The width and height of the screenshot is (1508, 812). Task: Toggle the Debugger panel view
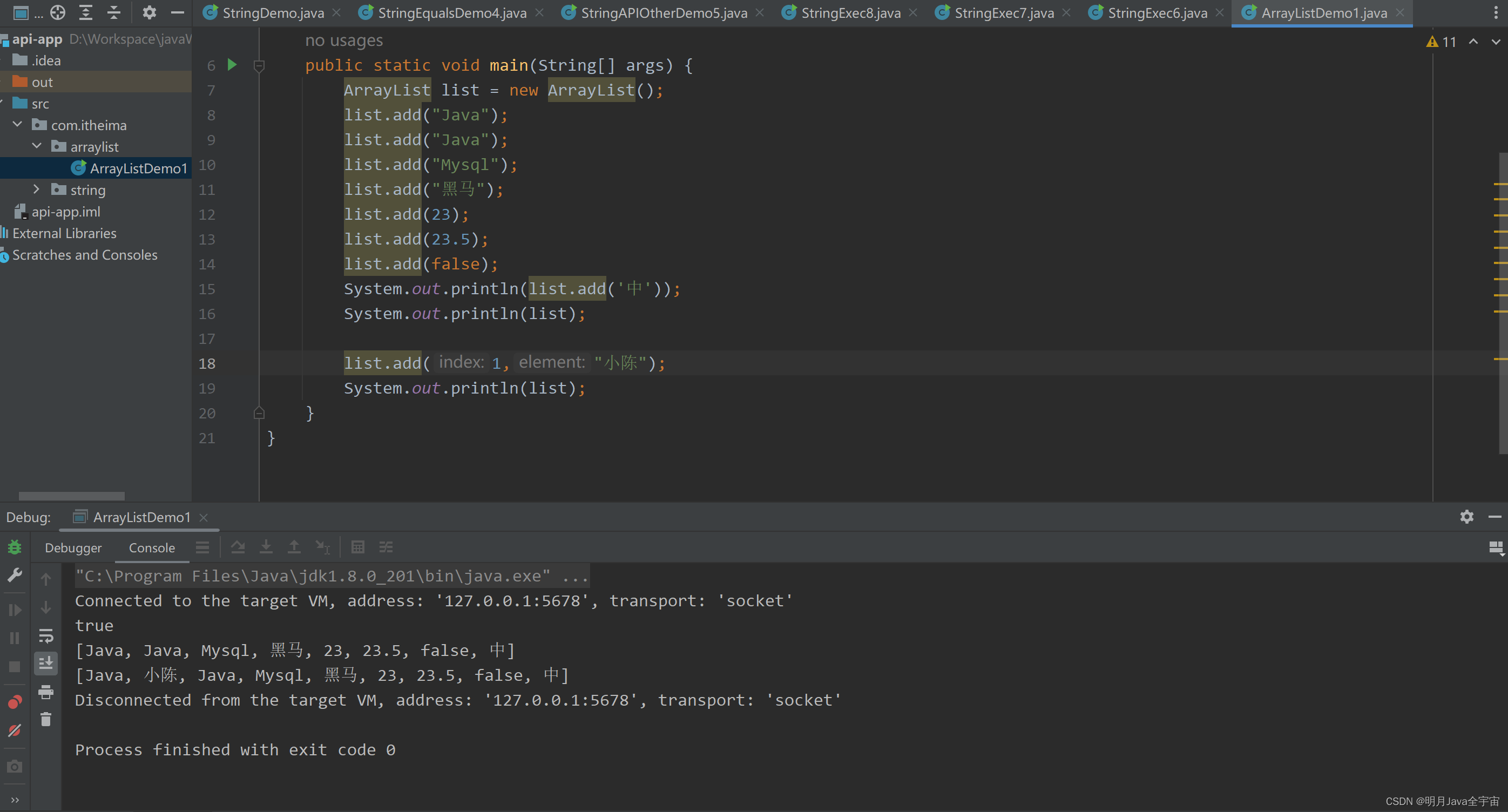coord(73,546)
